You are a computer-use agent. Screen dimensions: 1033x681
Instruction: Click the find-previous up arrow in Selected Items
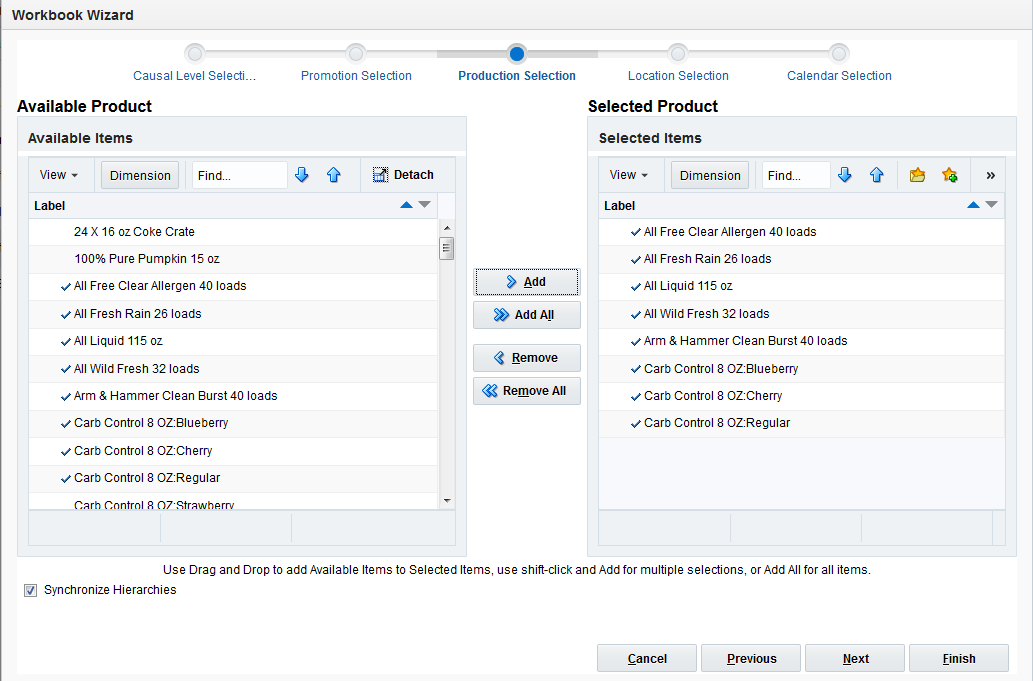[876, 175]
